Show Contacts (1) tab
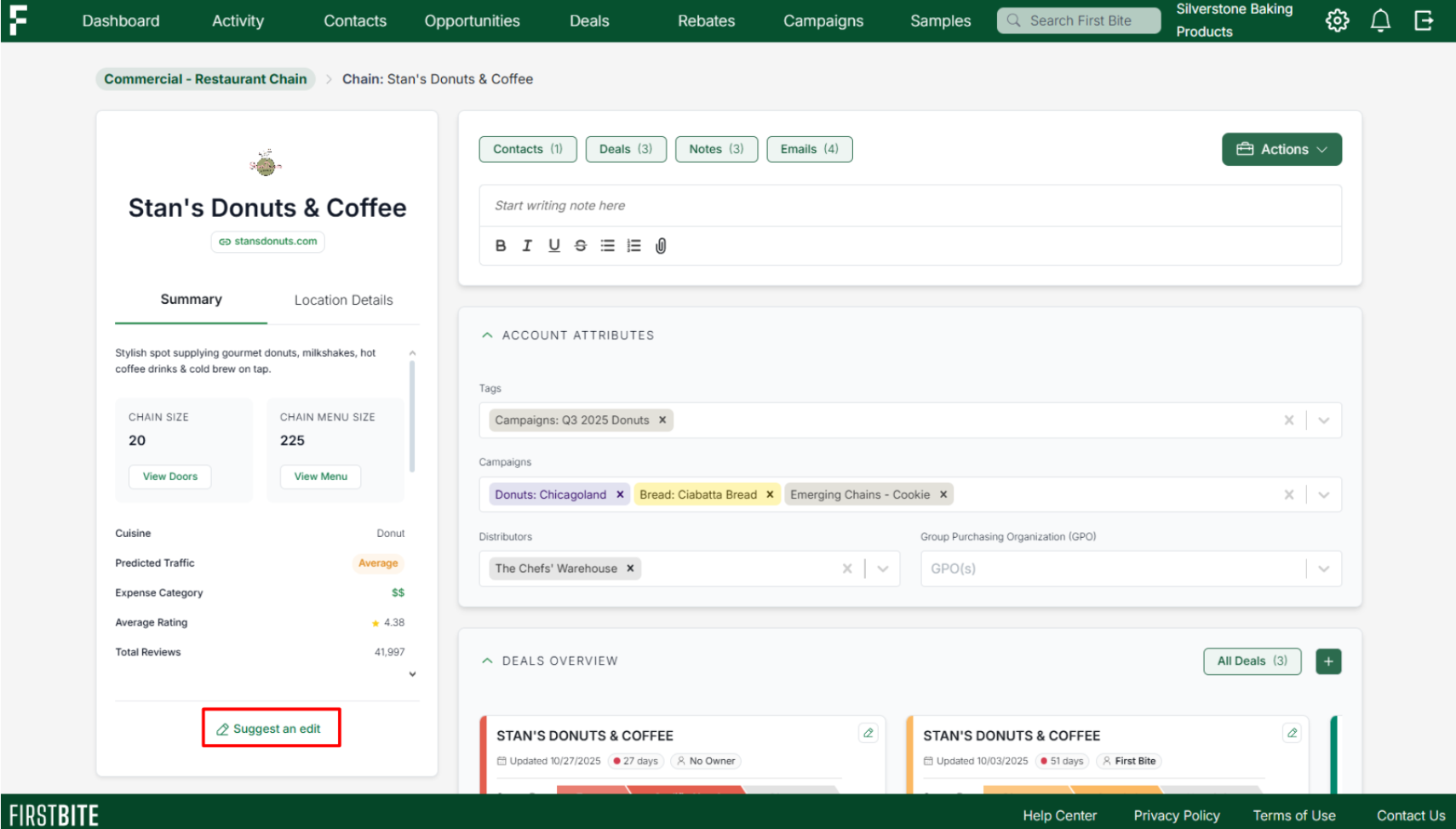This screenshot has height=829, width=1456. pyautogui.click(x=528, y=149)
